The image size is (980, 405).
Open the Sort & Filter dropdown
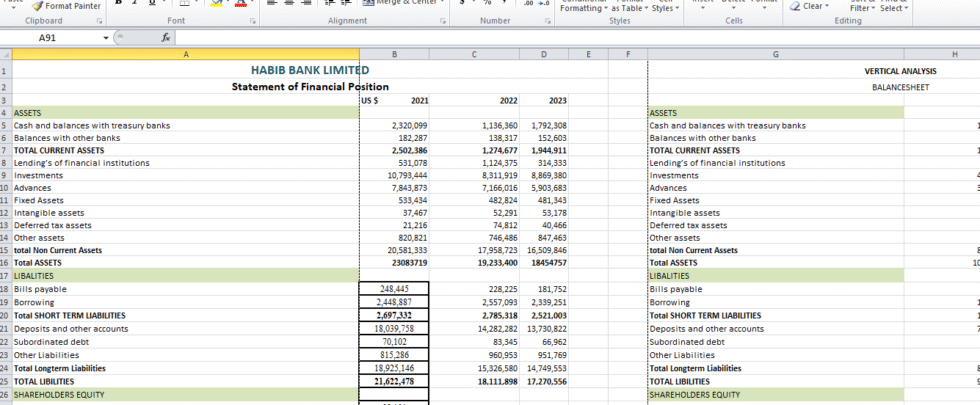(x=860, y=8)
